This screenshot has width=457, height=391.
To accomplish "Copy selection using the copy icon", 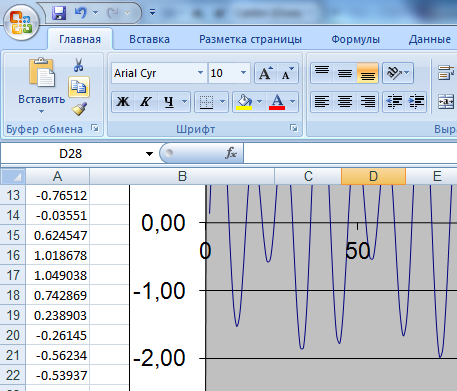I will [79, 87].
